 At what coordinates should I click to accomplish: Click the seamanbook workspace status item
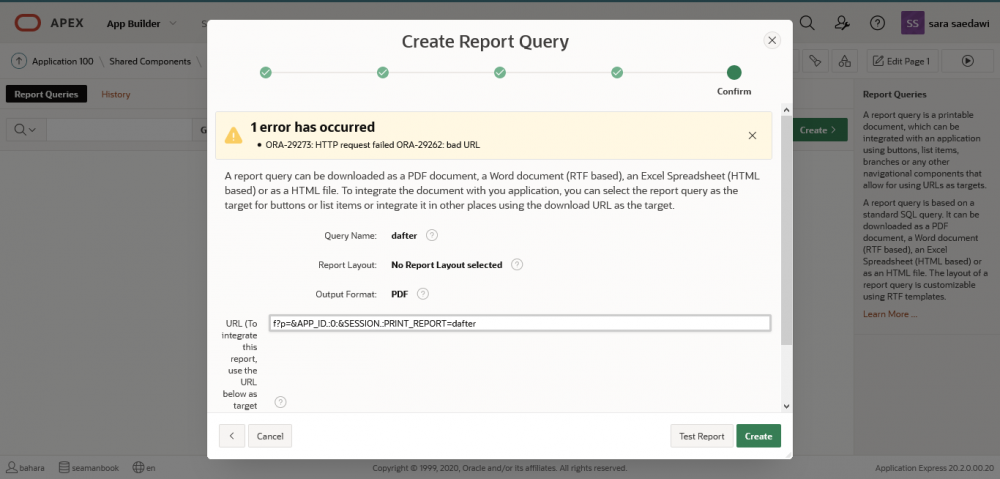coord(88,468)
